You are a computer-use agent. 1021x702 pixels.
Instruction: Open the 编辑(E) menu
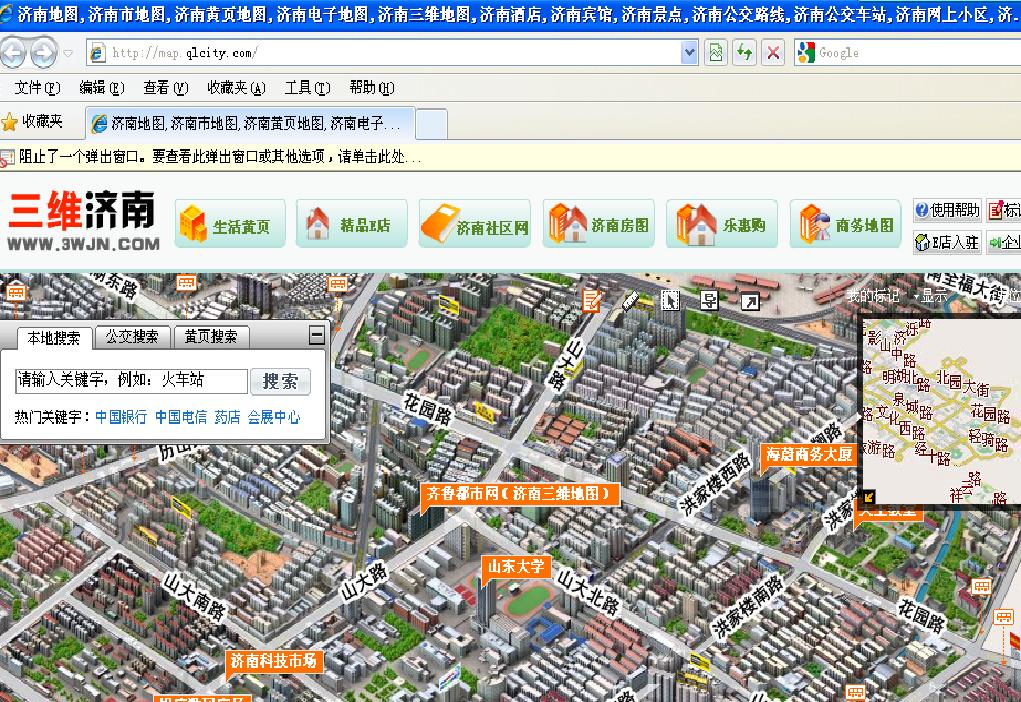point(102,87)
